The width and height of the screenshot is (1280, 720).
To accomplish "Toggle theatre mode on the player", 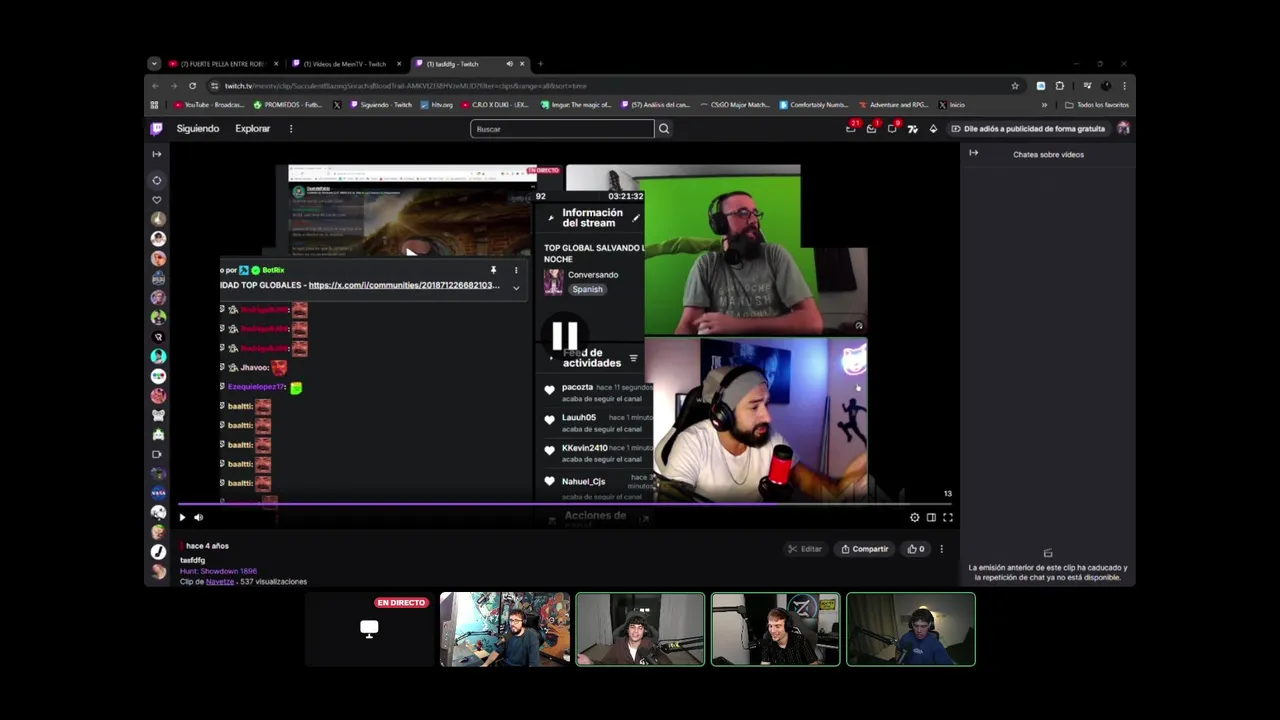I will 931,517.
